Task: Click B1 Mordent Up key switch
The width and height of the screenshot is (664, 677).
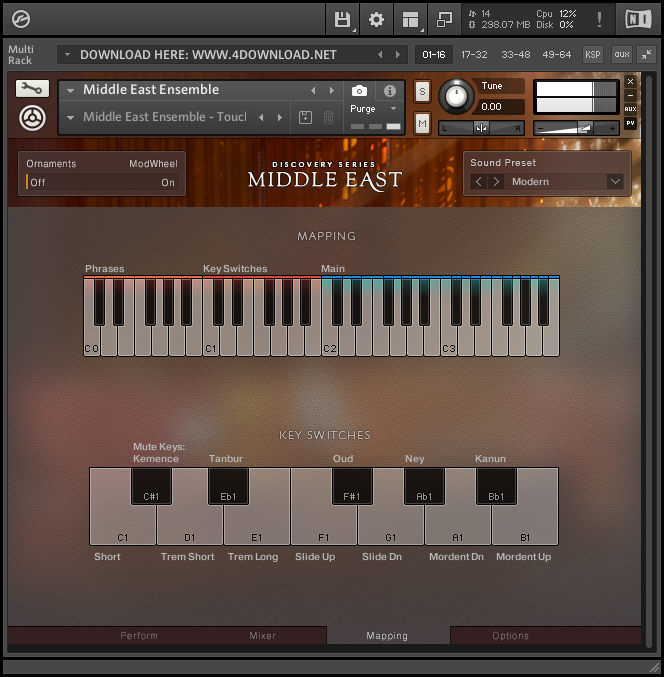Action: [525, 526]
